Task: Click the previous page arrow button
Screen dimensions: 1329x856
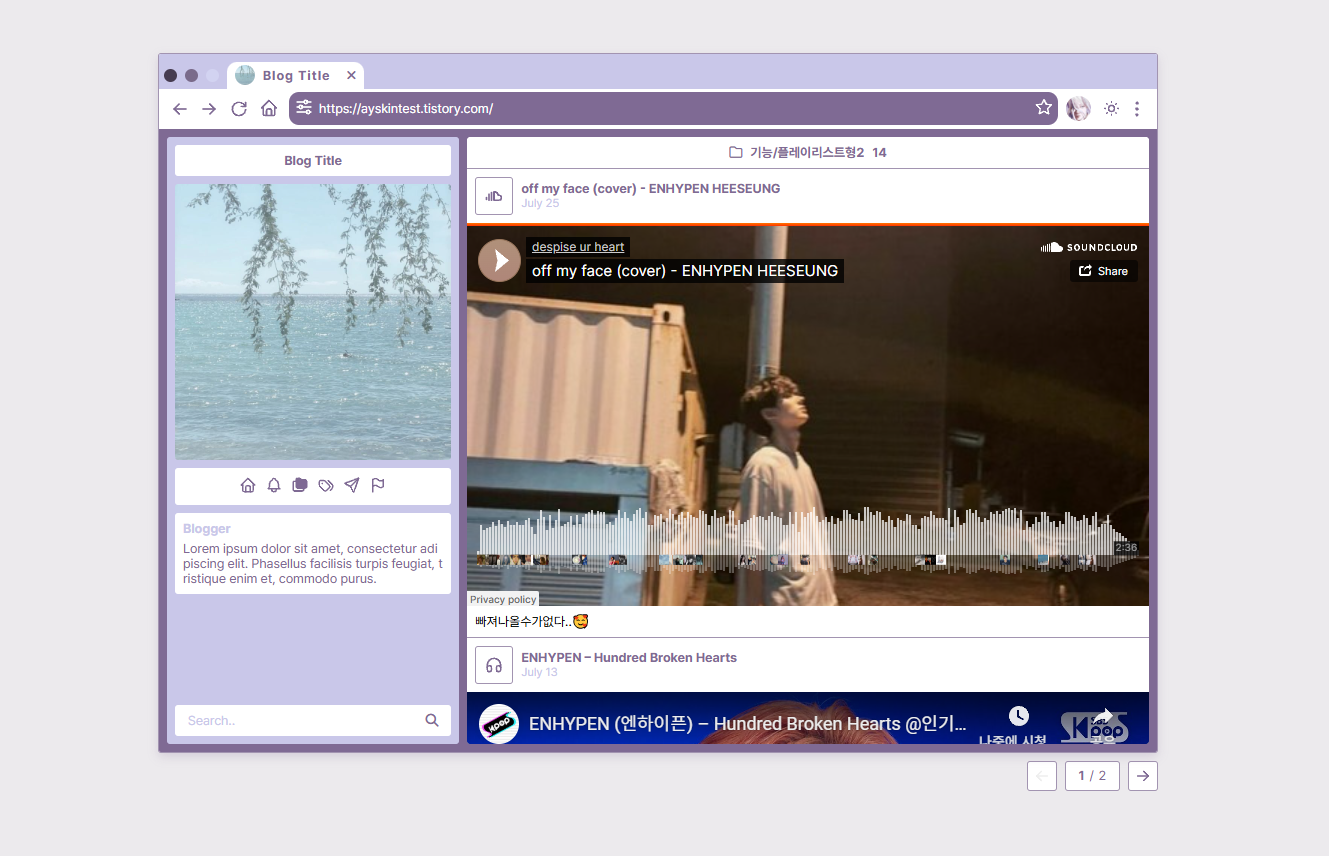Action: pyautogui.click(x=1042, y=776)
